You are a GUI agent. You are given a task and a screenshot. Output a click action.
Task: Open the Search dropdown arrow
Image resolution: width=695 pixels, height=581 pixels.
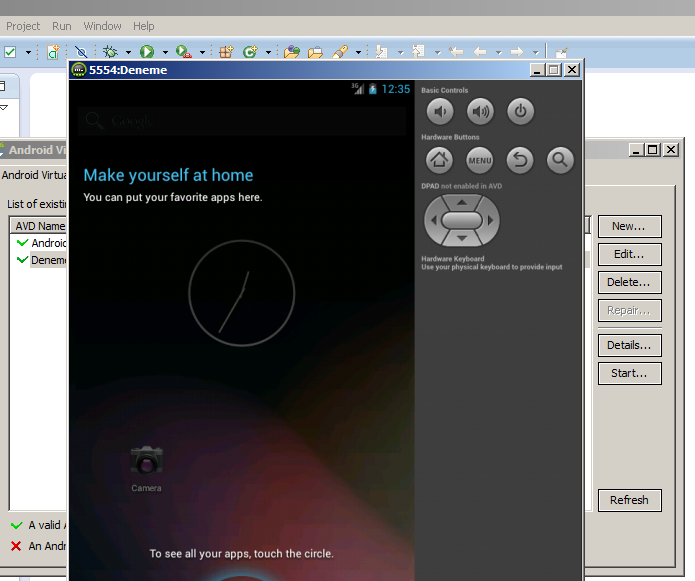[358, 52]
